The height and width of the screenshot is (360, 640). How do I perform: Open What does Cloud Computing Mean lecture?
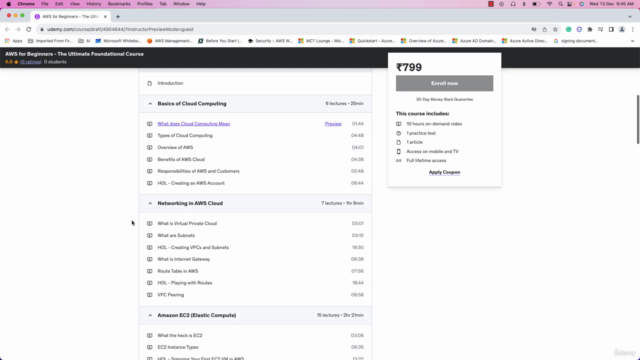point(194,124)
